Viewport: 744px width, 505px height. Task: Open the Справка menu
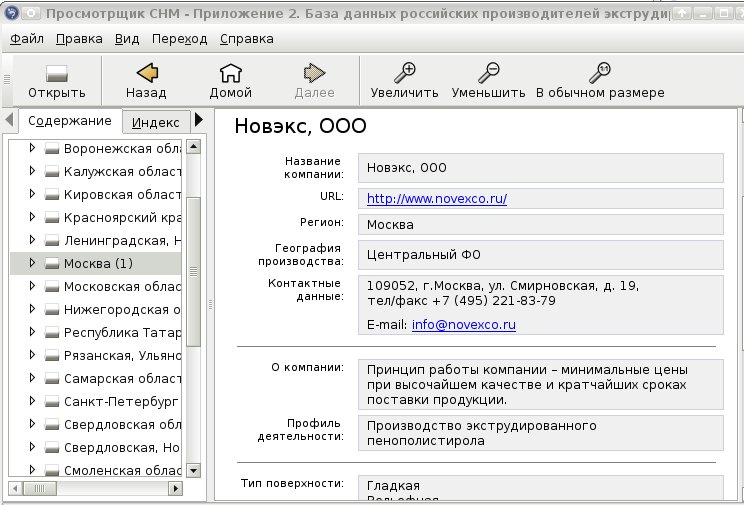pos(247,39)
